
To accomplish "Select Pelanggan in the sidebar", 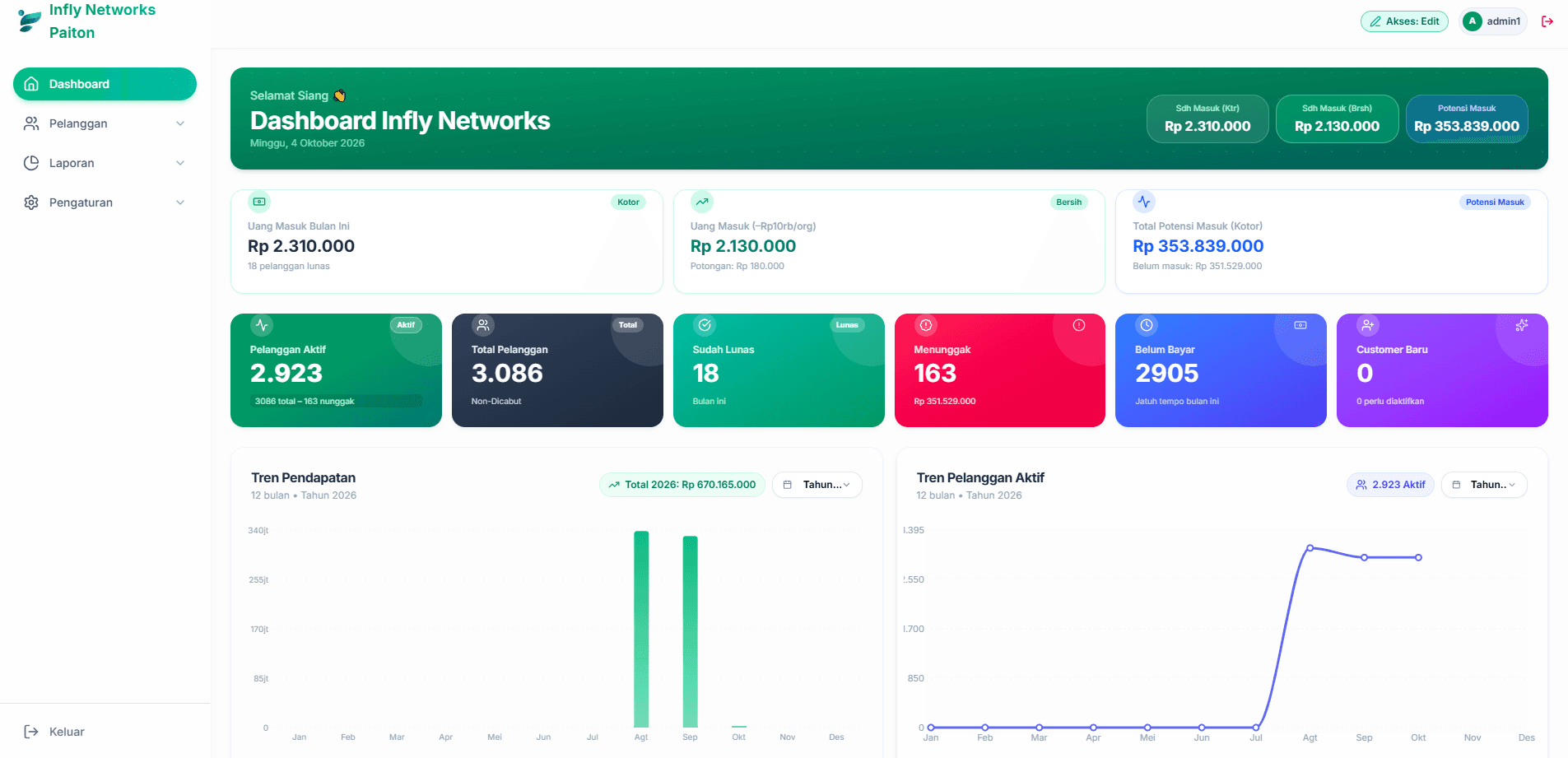I will [x=105, y=123].
